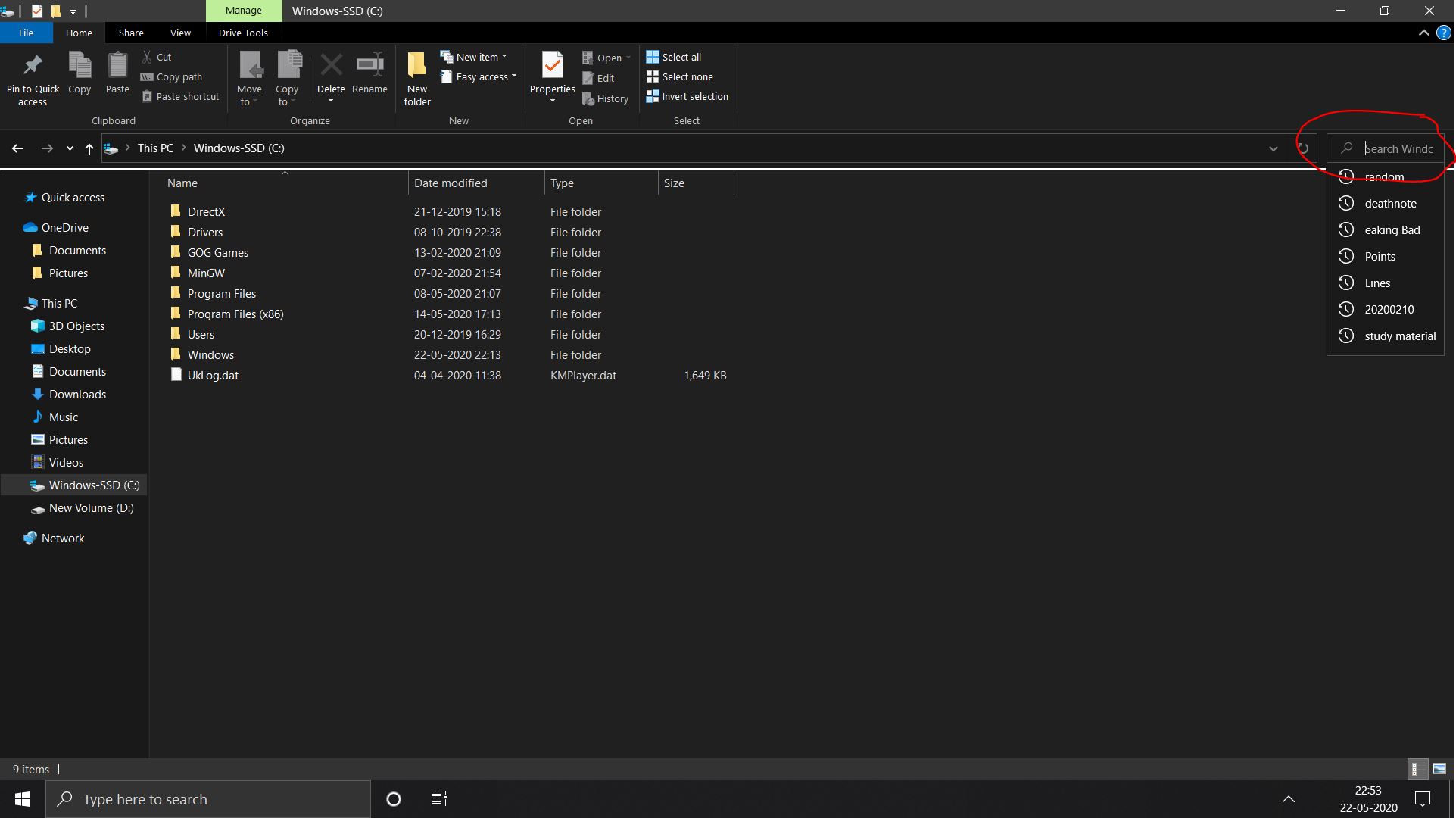Select Downloads in navigation pane
This screenshot has width=1456, height=818.
[77, 394]
